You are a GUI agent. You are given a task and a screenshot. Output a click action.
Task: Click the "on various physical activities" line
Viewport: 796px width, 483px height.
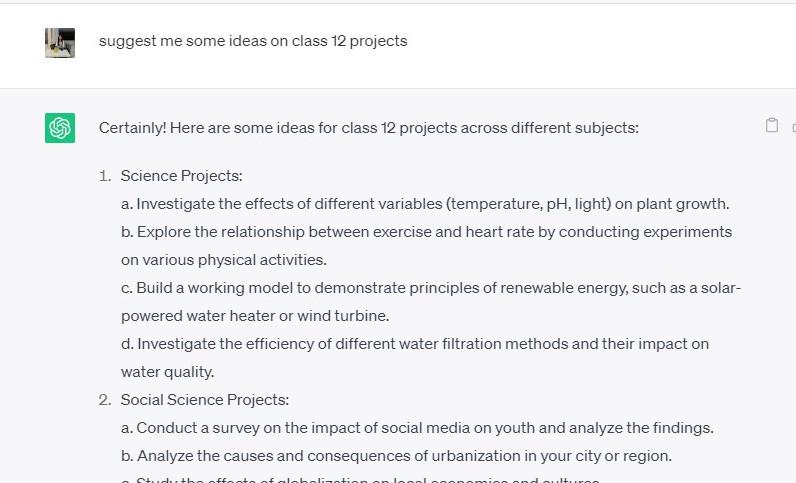[224, 260]
